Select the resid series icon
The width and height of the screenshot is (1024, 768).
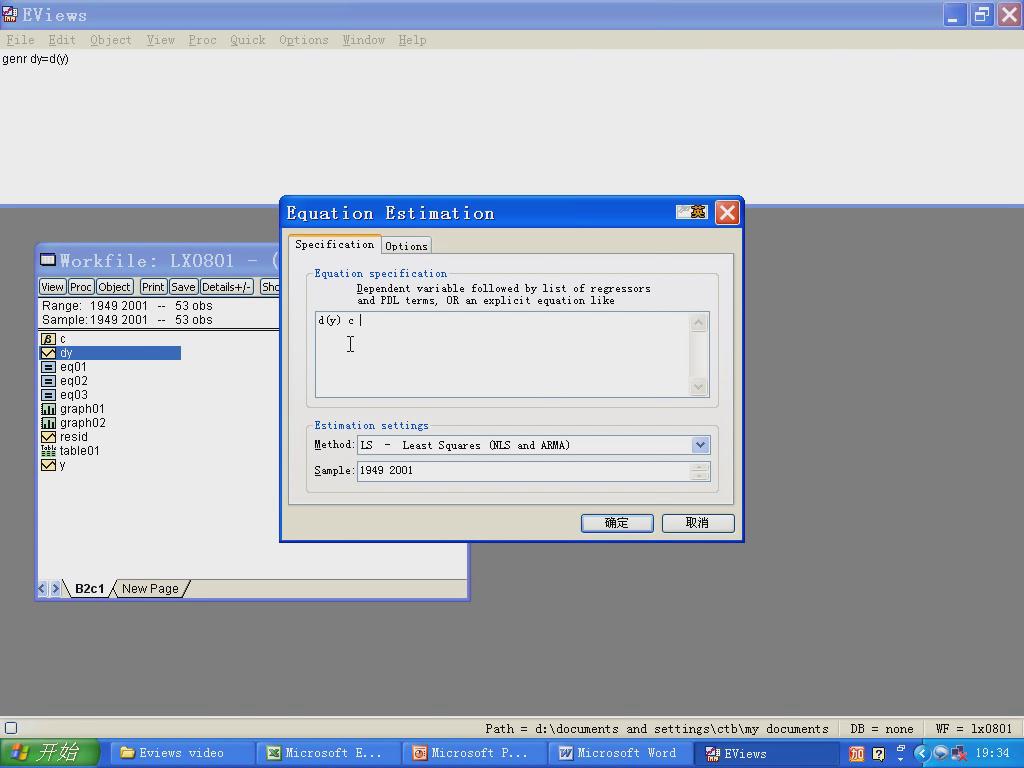pos(48,437)
